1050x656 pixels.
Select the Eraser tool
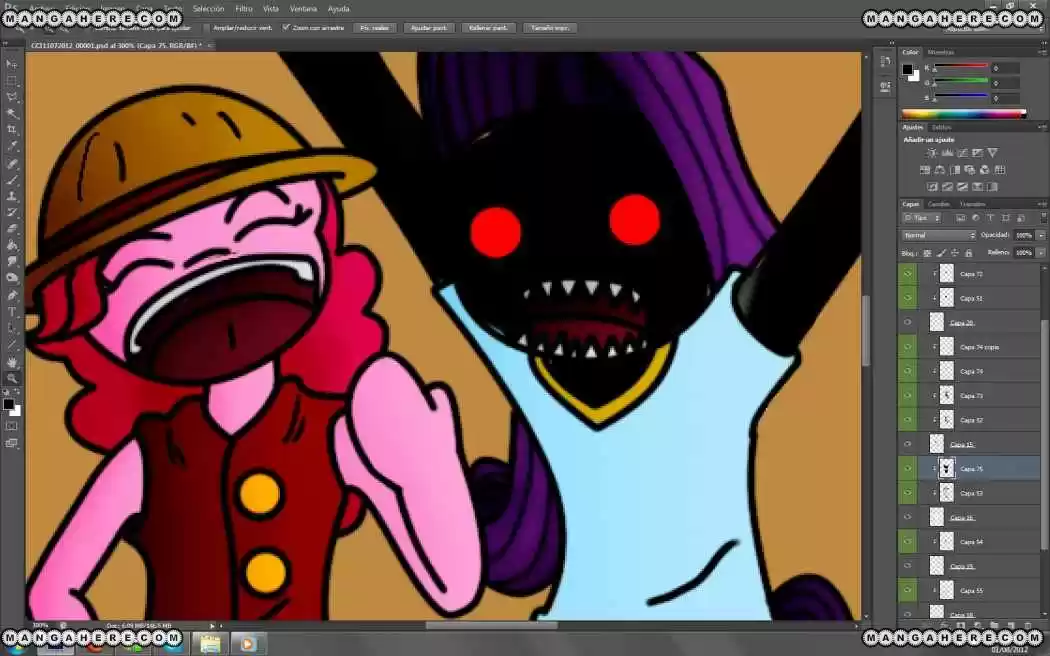click(12, 229)
